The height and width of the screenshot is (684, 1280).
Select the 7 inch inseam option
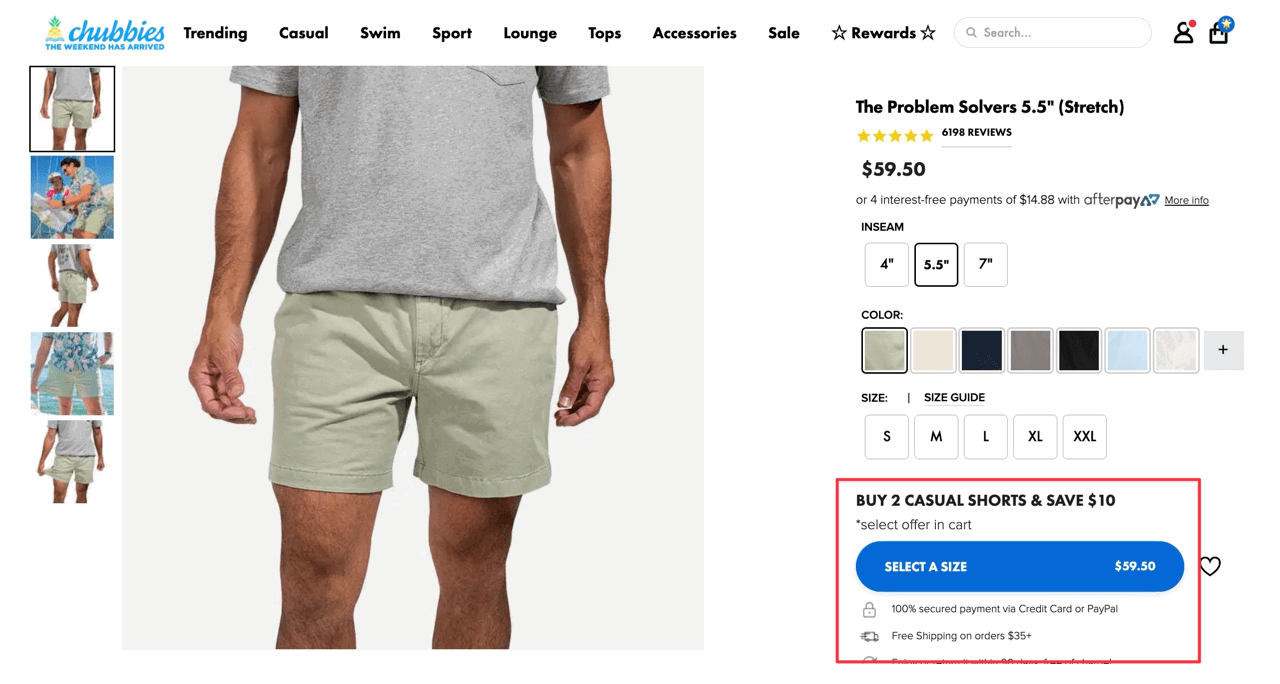click(x=986, y=264)
